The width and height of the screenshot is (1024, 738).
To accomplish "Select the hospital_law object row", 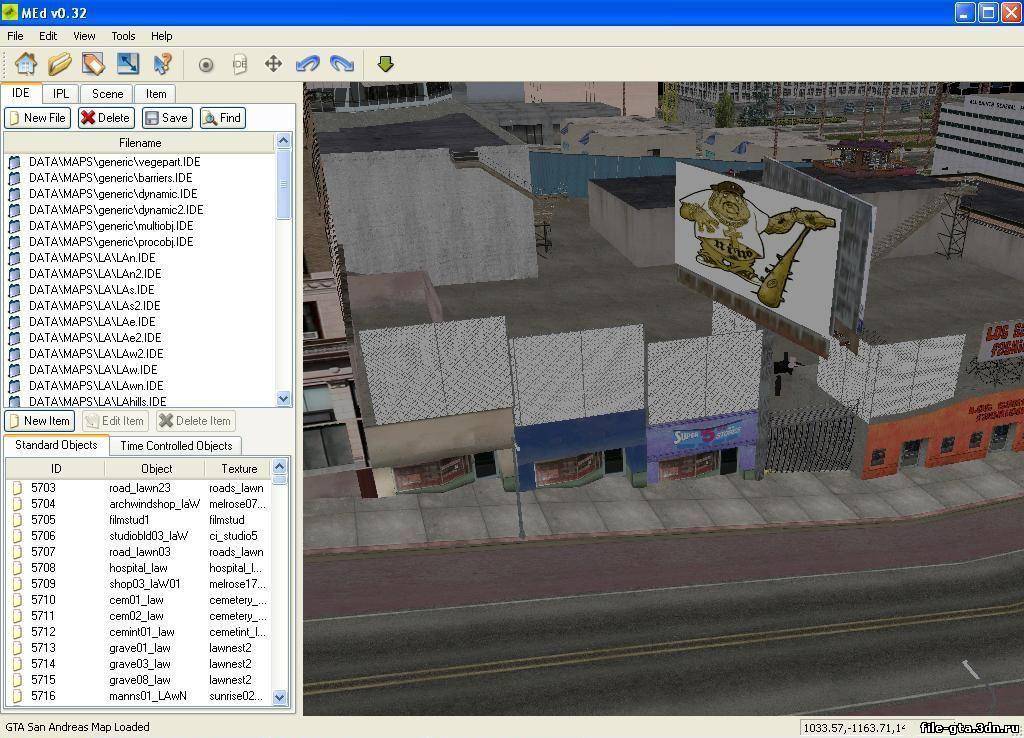I will tap(139, 568).
